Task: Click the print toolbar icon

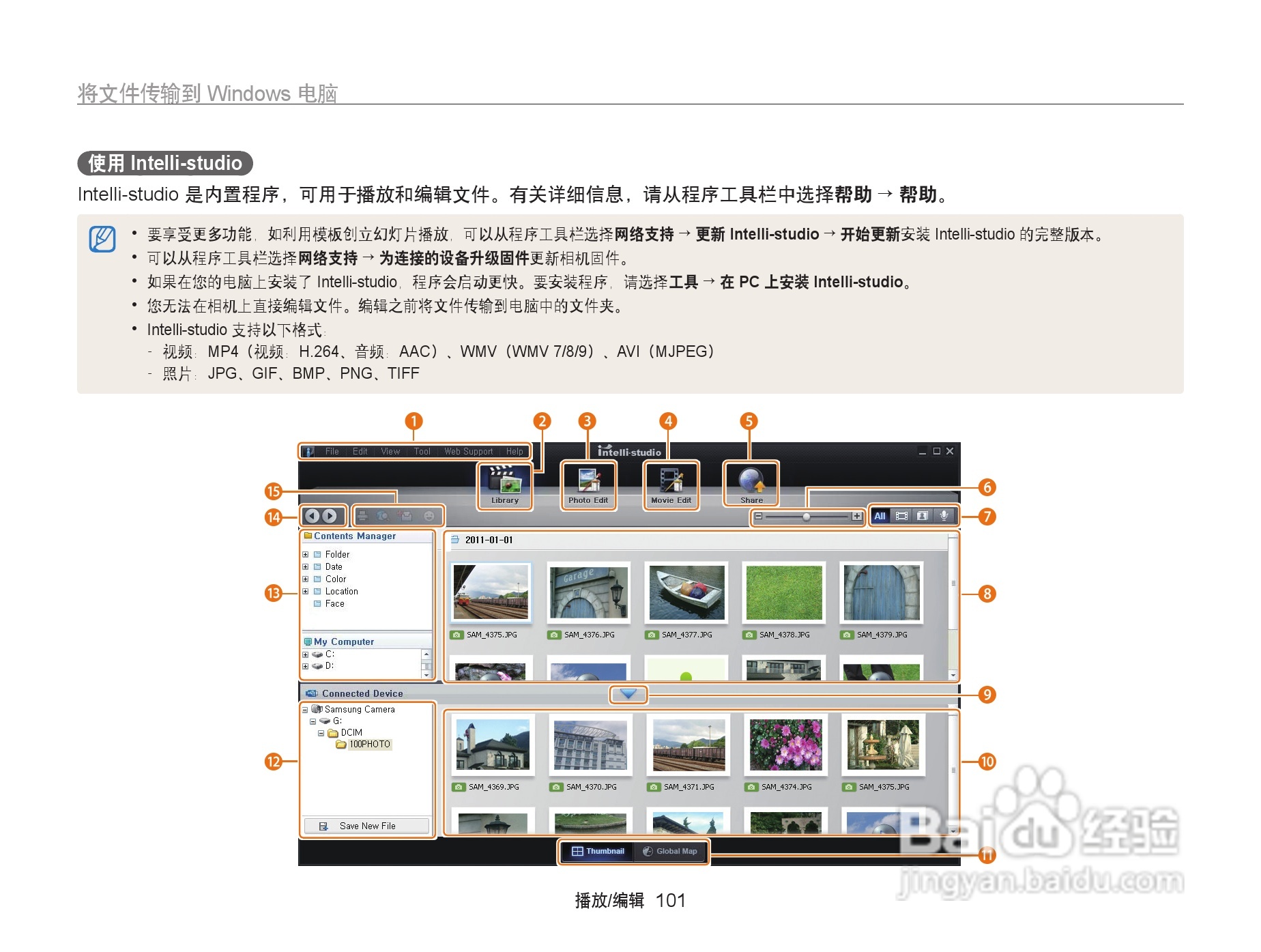Action: point(363,517)
